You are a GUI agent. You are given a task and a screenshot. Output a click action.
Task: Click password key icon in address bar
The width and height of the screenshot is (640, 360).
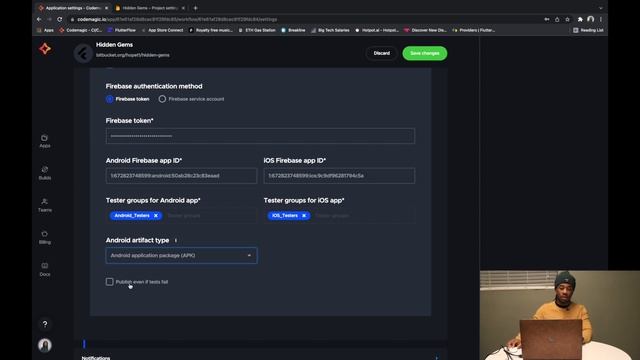pyautogui.click(x=547, y=19)
